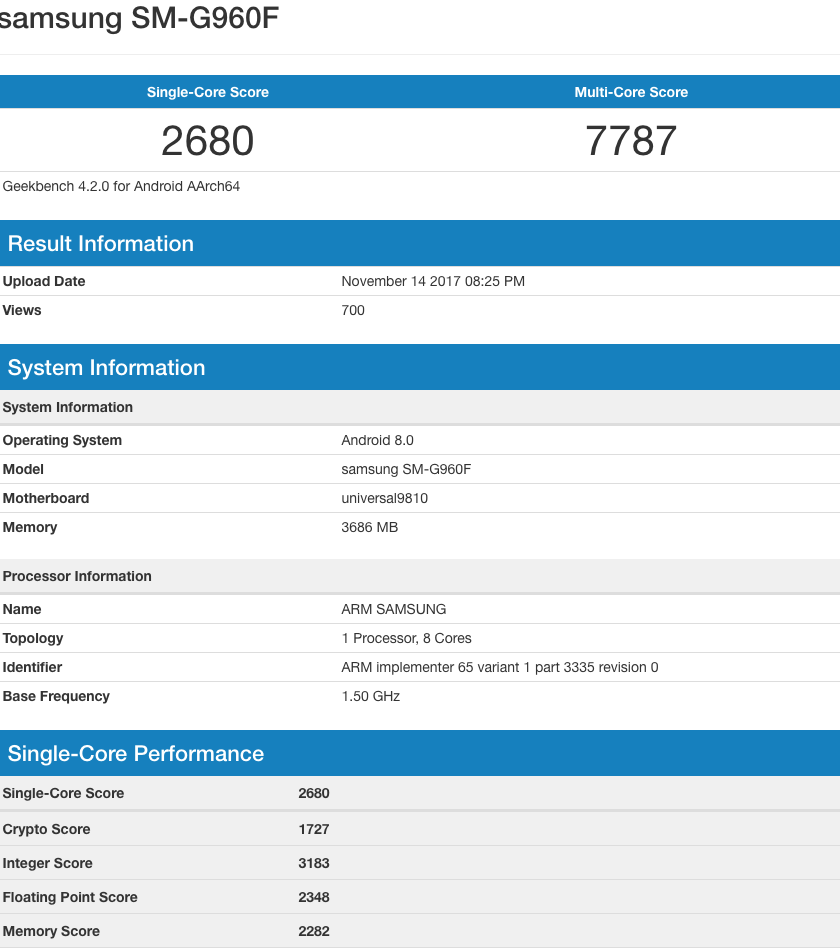Click the Multi-Core Score header
The height and width of the screenshot is (949, 840).
click(631, 92)
